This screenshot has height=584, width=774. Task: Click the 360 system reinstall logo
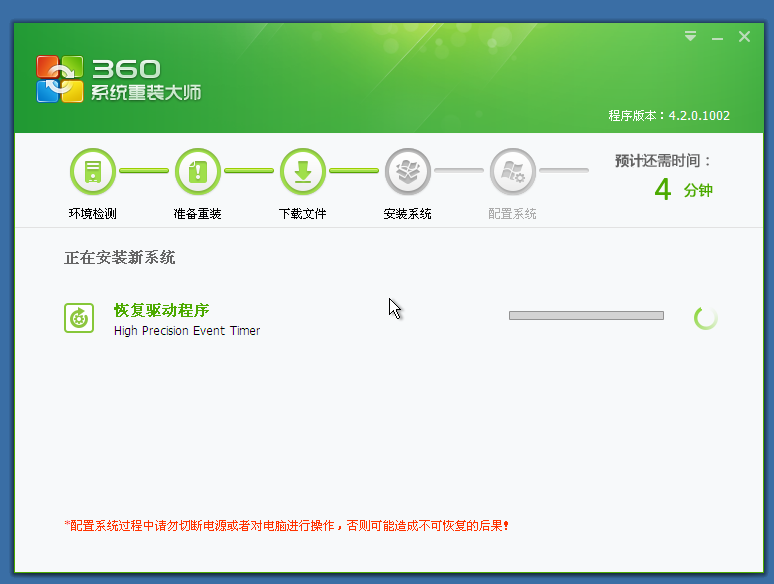tap(60, 79)
